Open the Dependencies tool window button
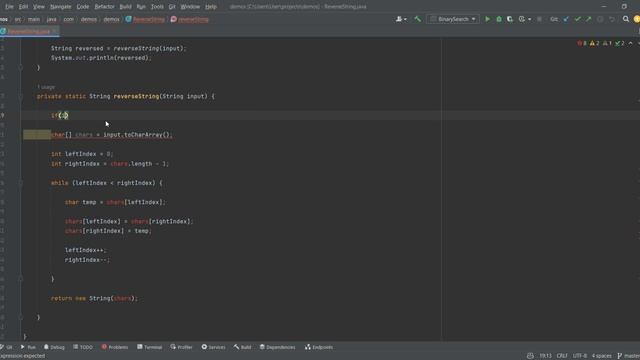The image size is (640, 360). point(278,347)
